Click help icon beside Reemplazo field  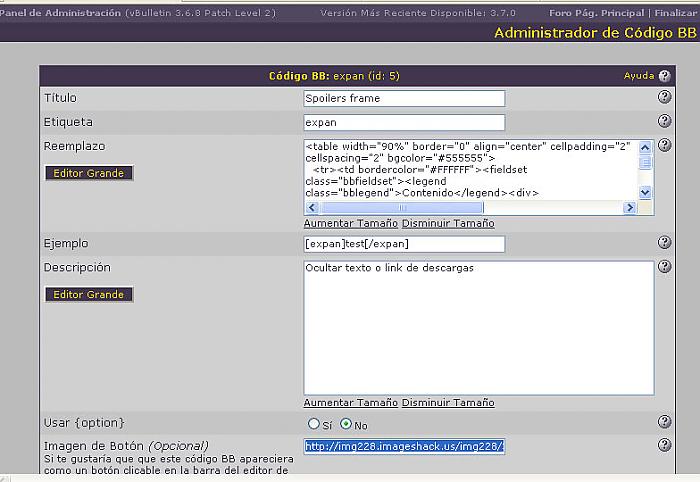(x=664, y=146)
